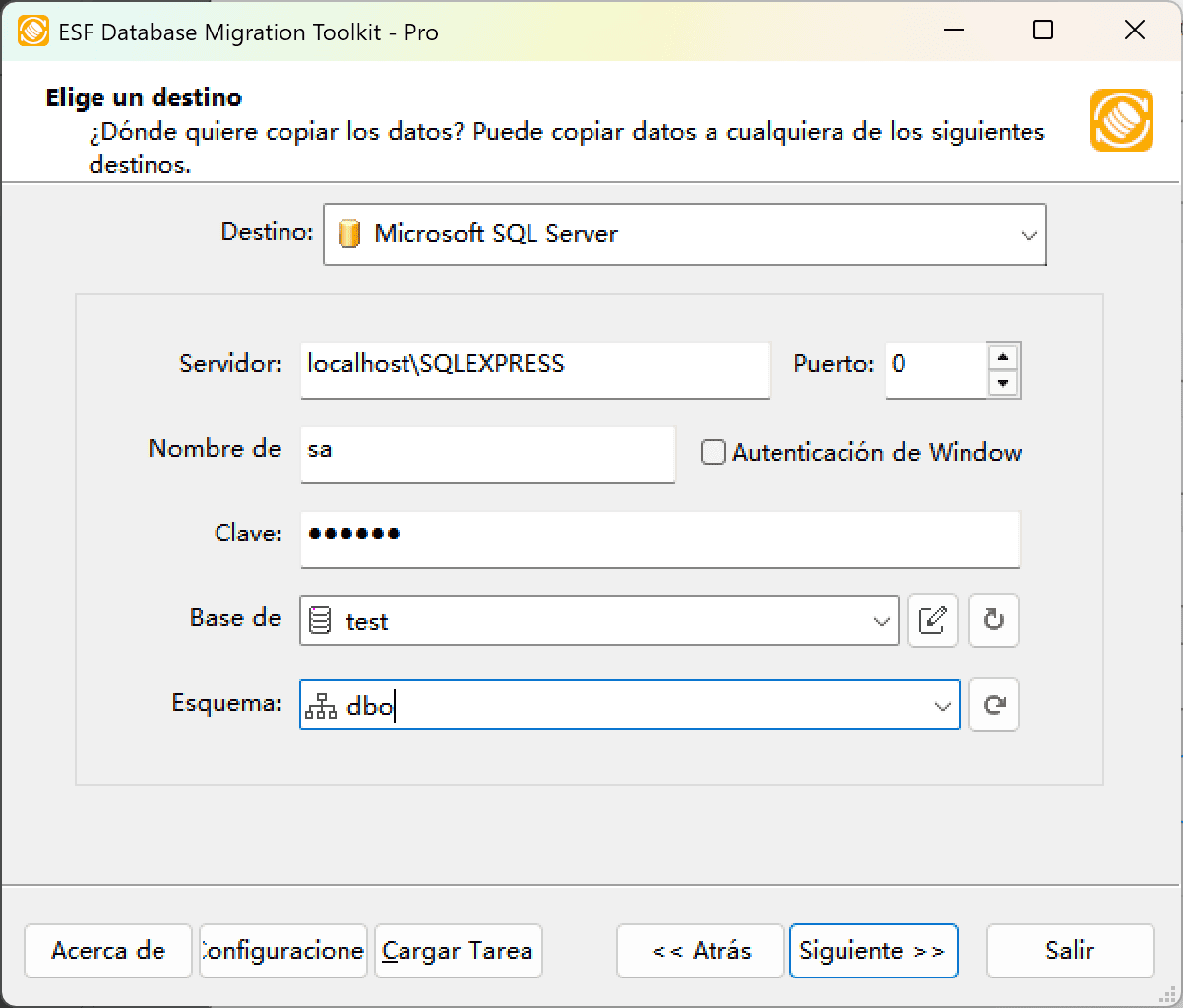Expand the Base de datos dropdown showing test

coord(879,620)
